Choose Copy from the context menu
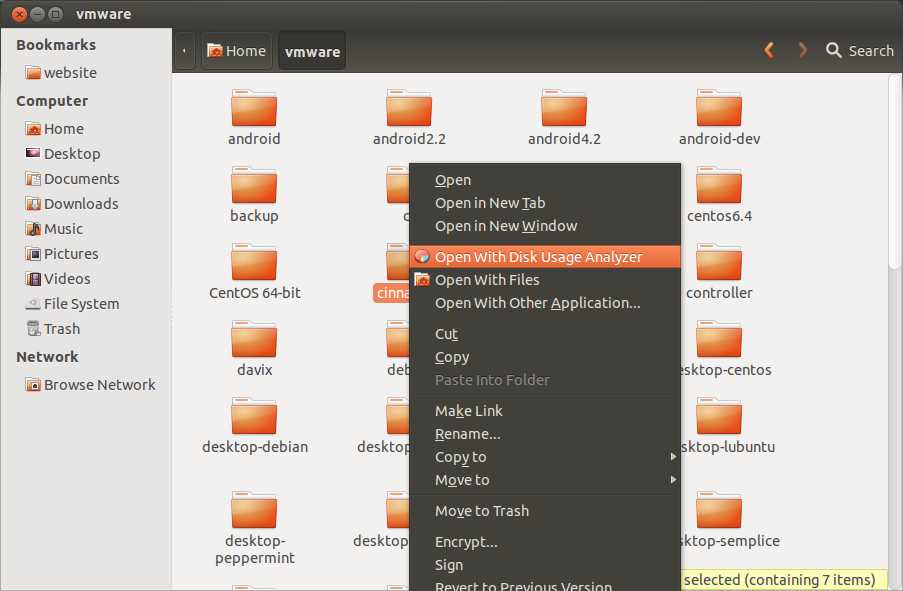Image resolution: width=903 pixels, height=591 pixels. pos(545,357)
